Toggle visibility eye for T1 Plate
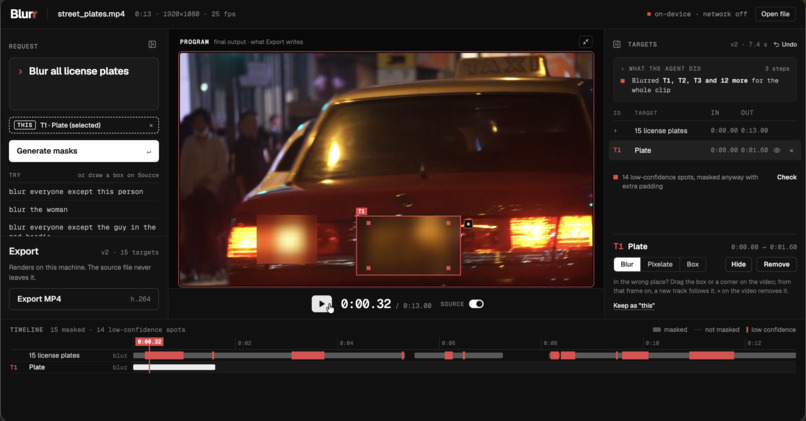This screenshot has height=421, width=806. [777, 151]
